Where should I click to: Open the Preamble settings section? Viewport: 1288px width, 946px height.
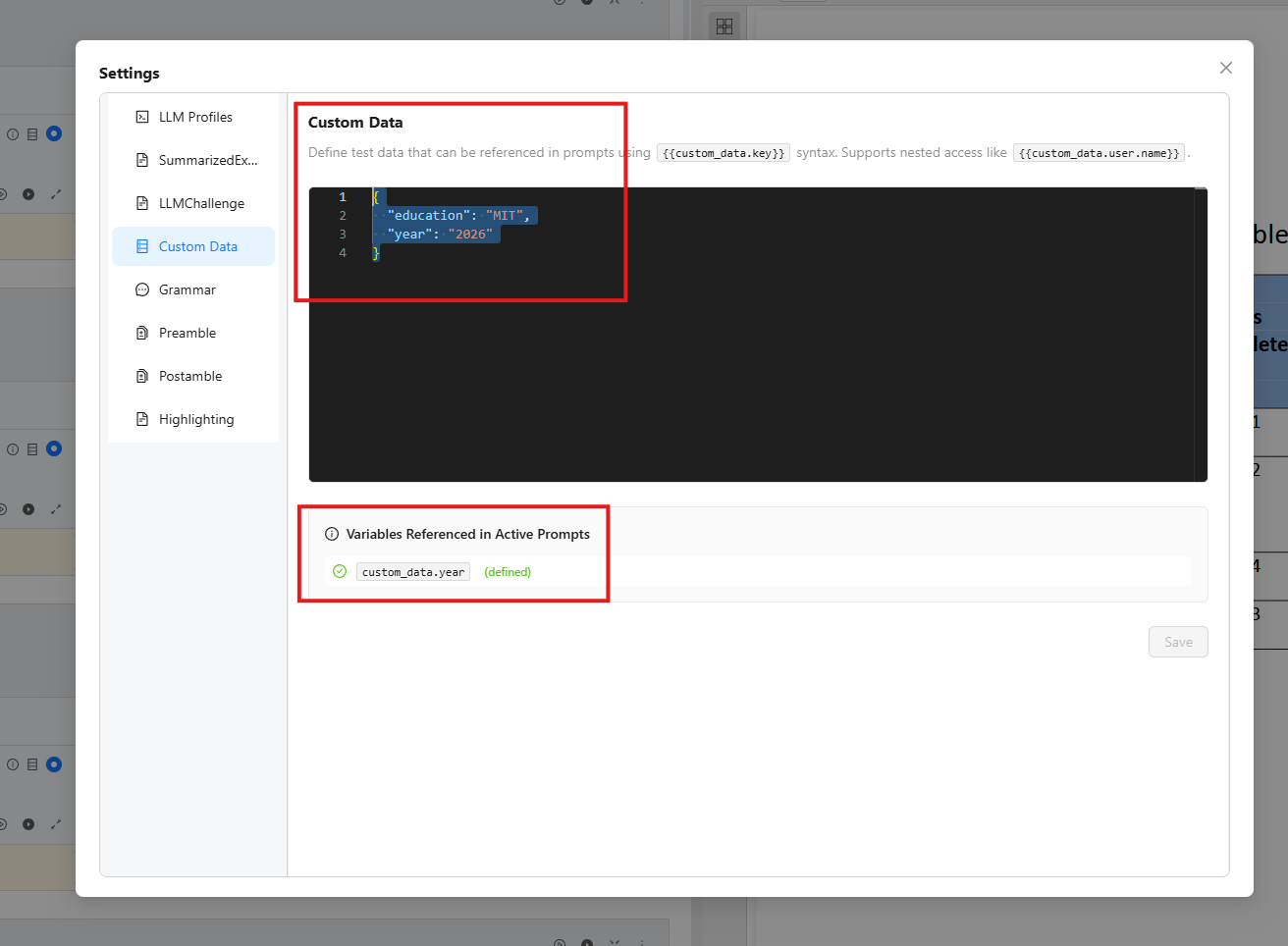coord(187,332)
